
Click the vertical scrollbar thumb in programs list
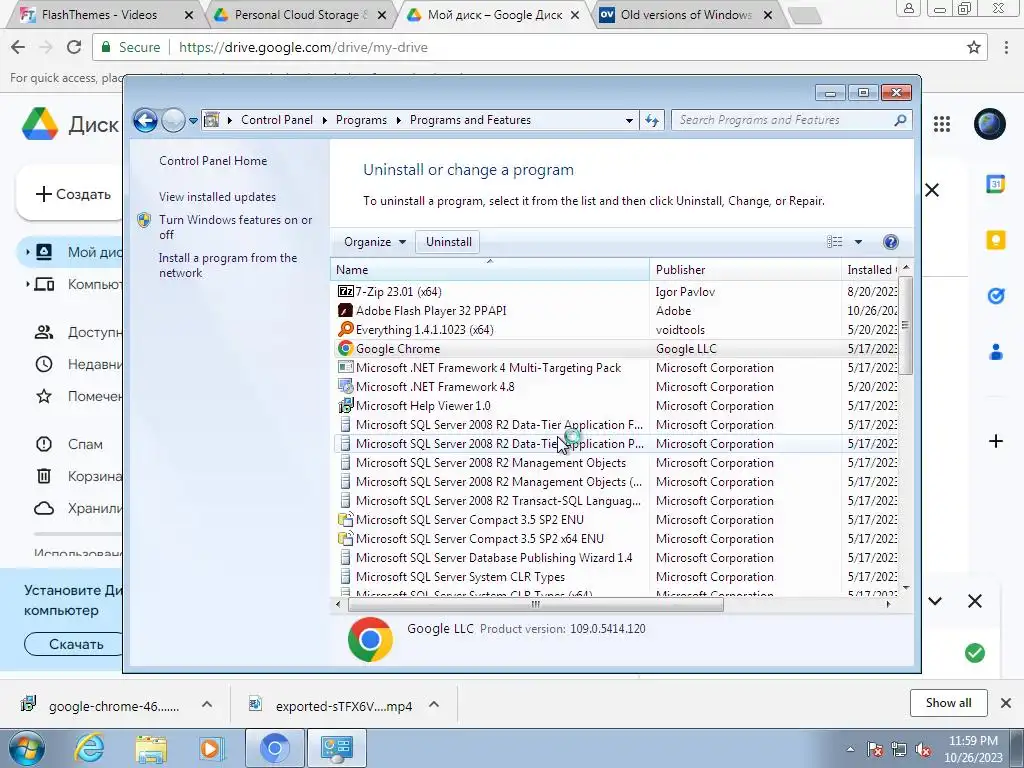point(905,326)
